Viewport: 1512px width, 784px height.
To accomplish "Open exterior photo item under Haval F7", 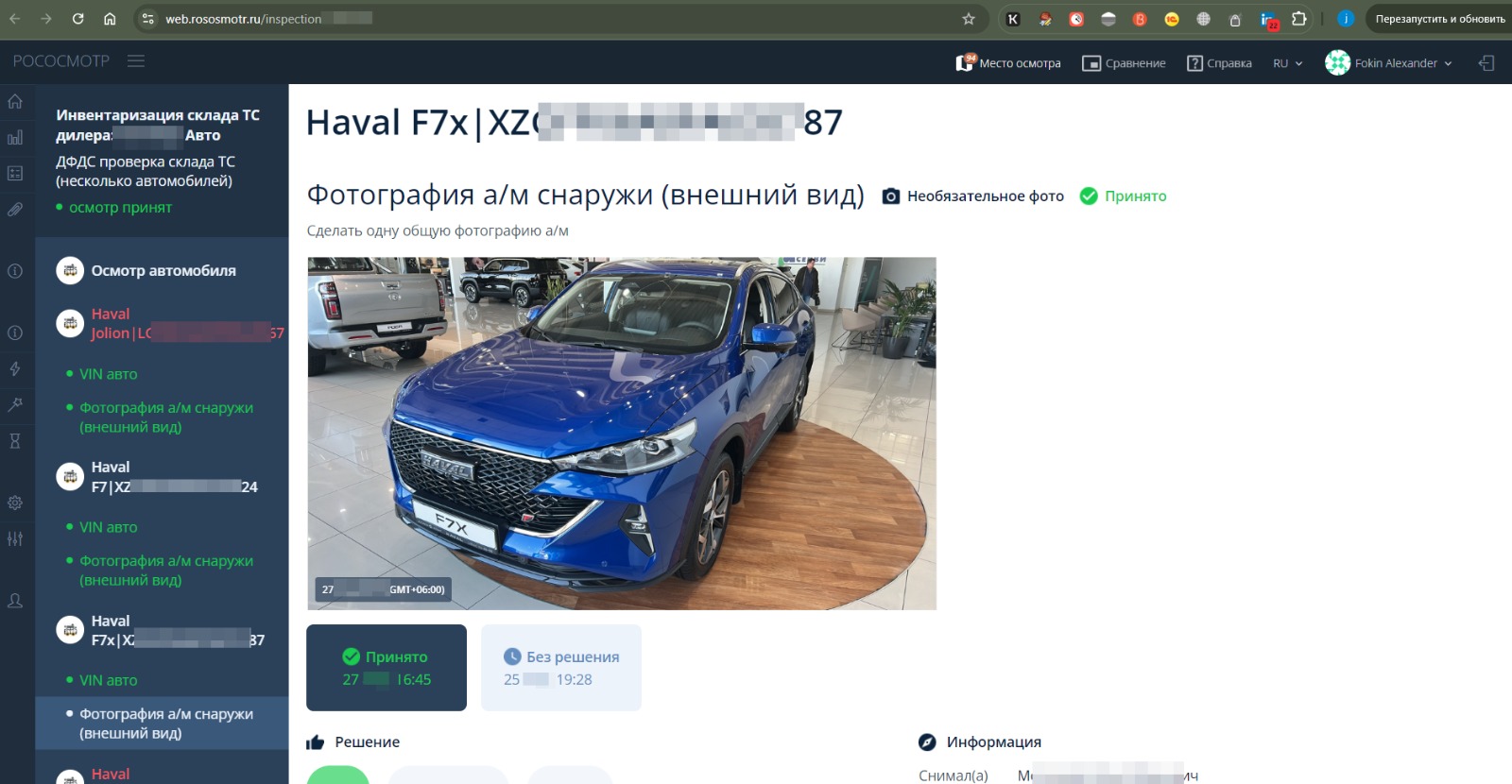I will point(166,571).
